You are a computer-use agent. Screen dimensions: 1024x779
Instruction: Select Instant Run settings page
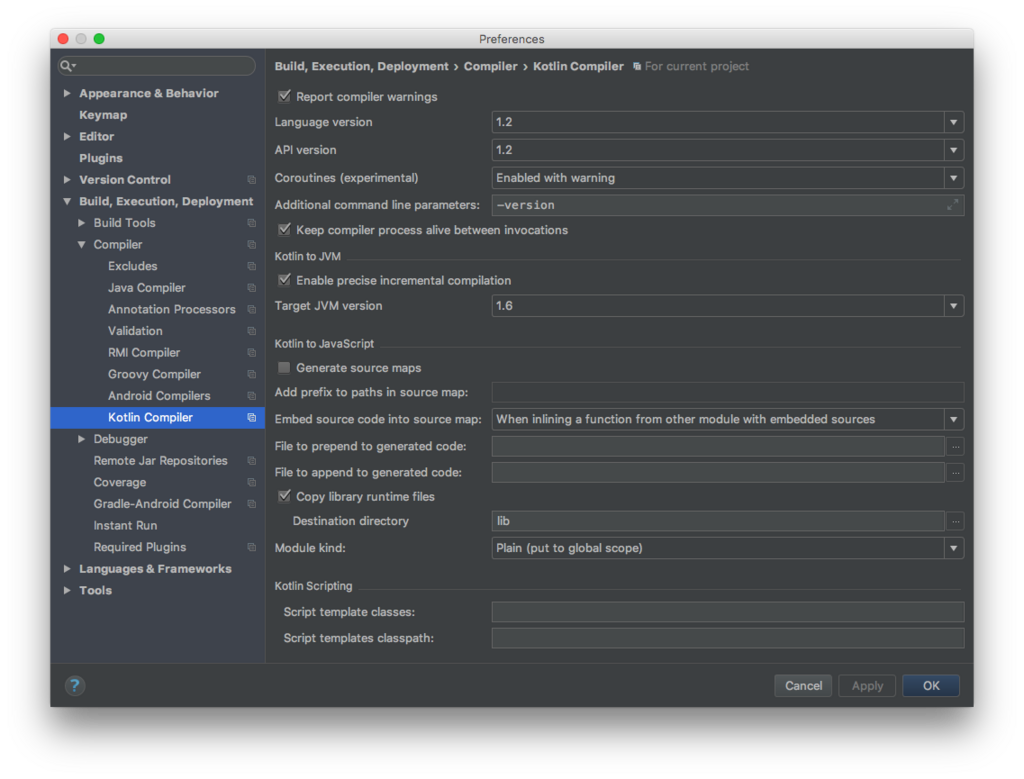[x=125, y=525]
